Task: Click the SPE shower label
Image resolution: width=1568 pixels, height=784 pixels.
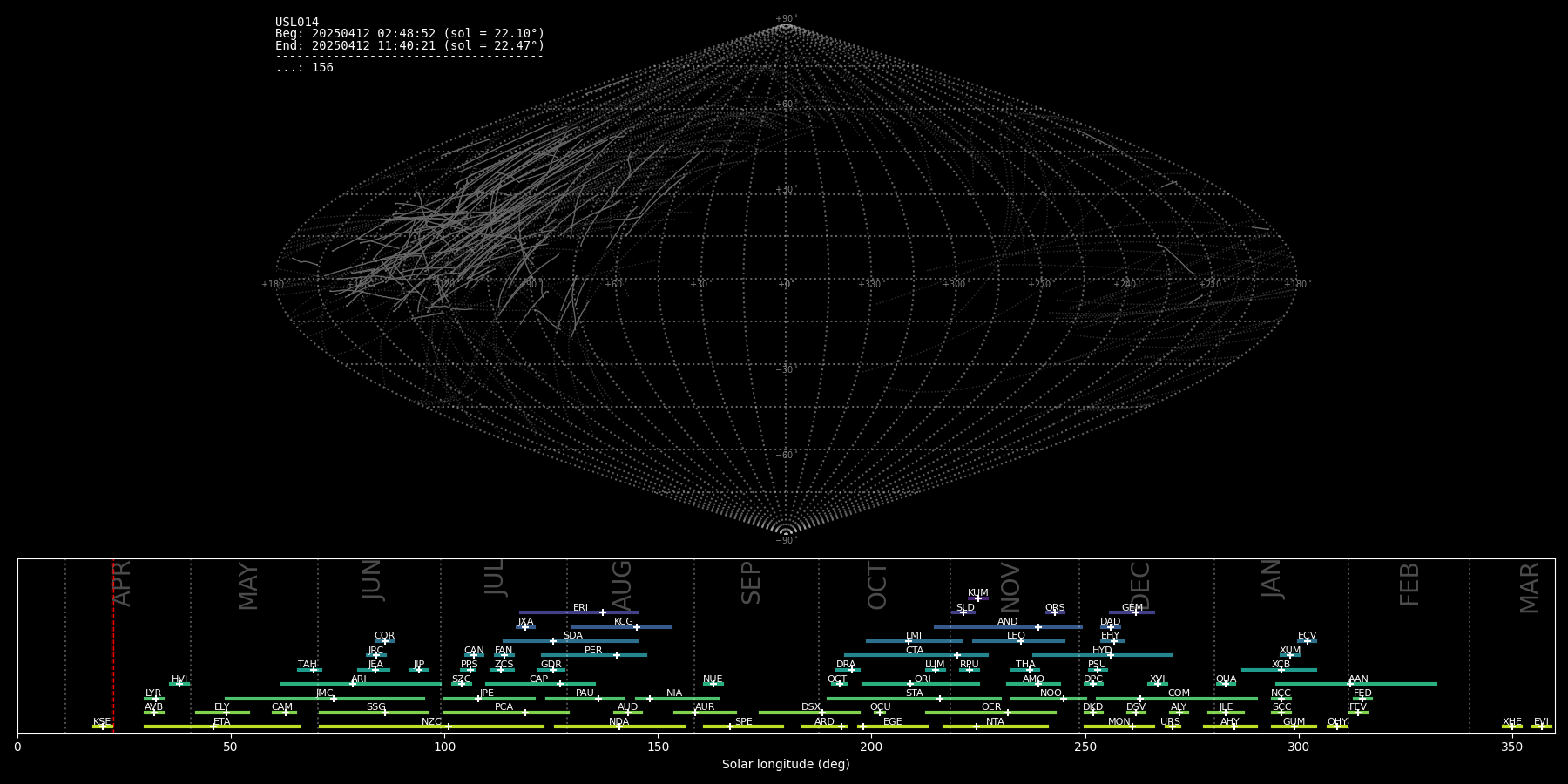Action: tap(743, 722)
